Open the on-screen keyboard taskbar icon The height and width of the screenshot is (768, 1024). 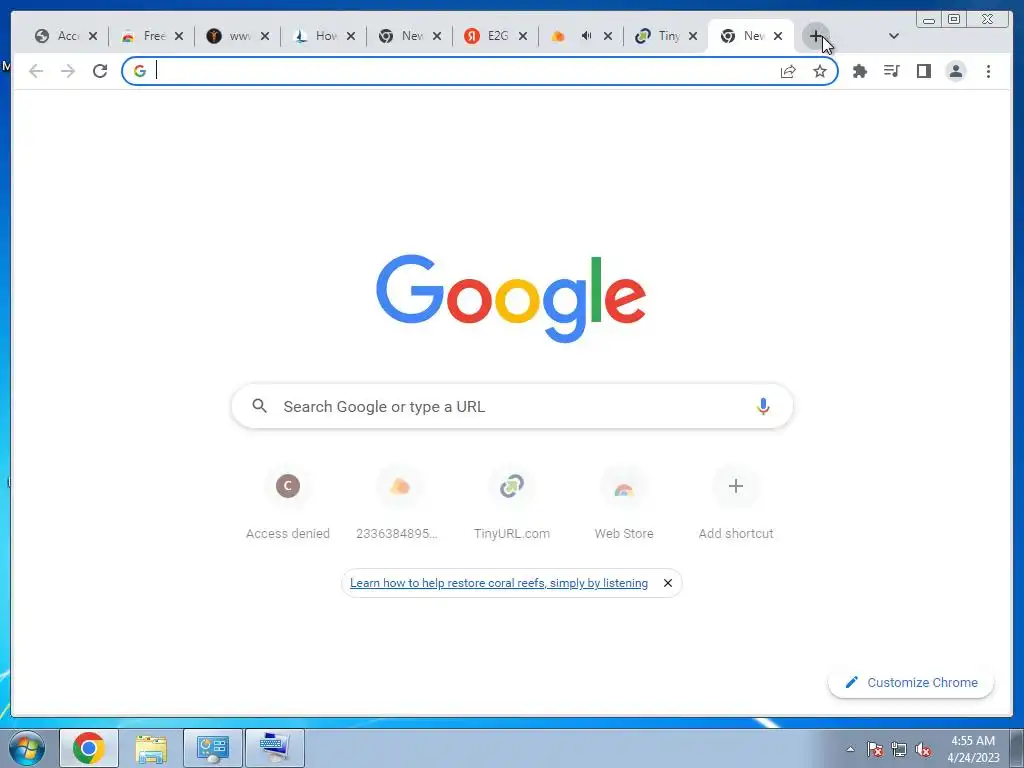(x=275, y=748)
